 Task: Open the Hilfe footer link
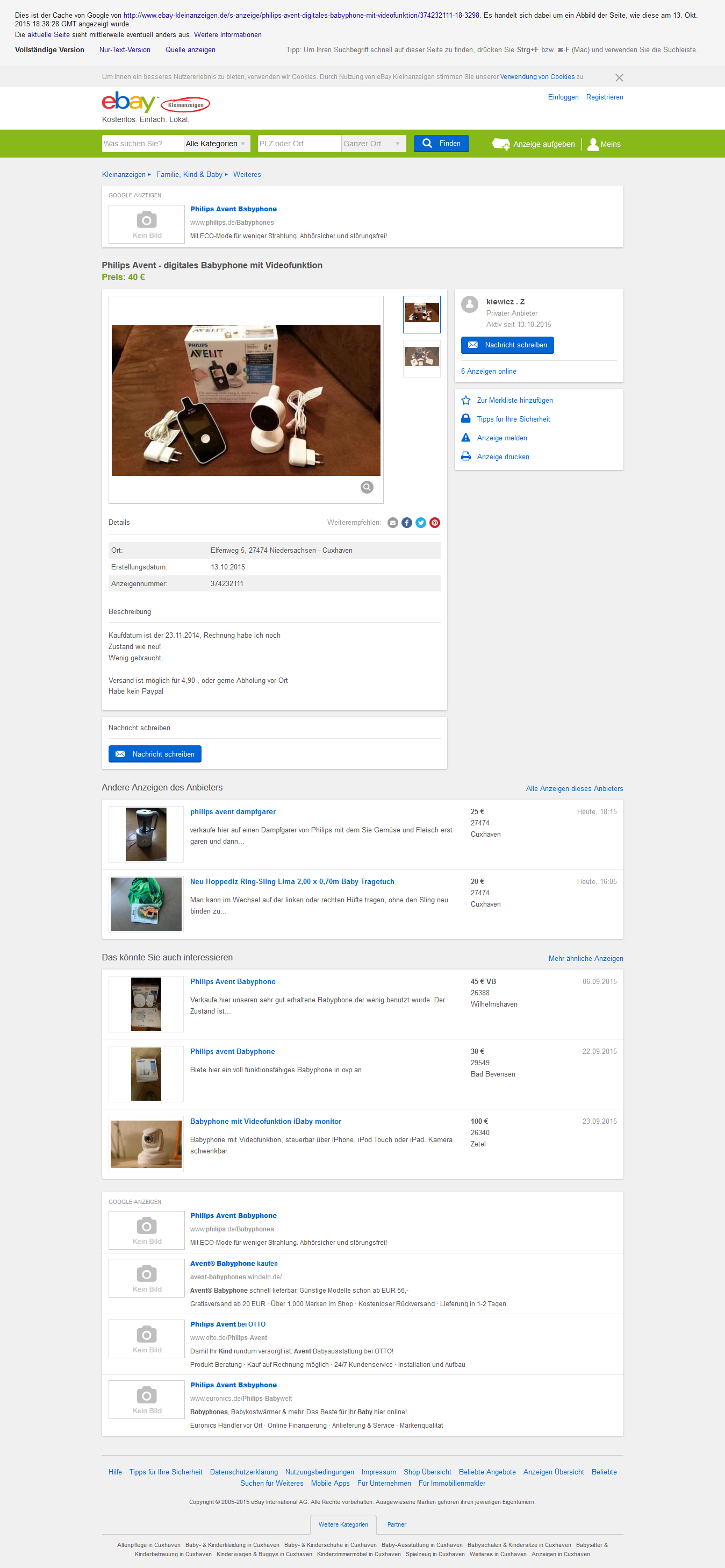(x=115, y=1472)
